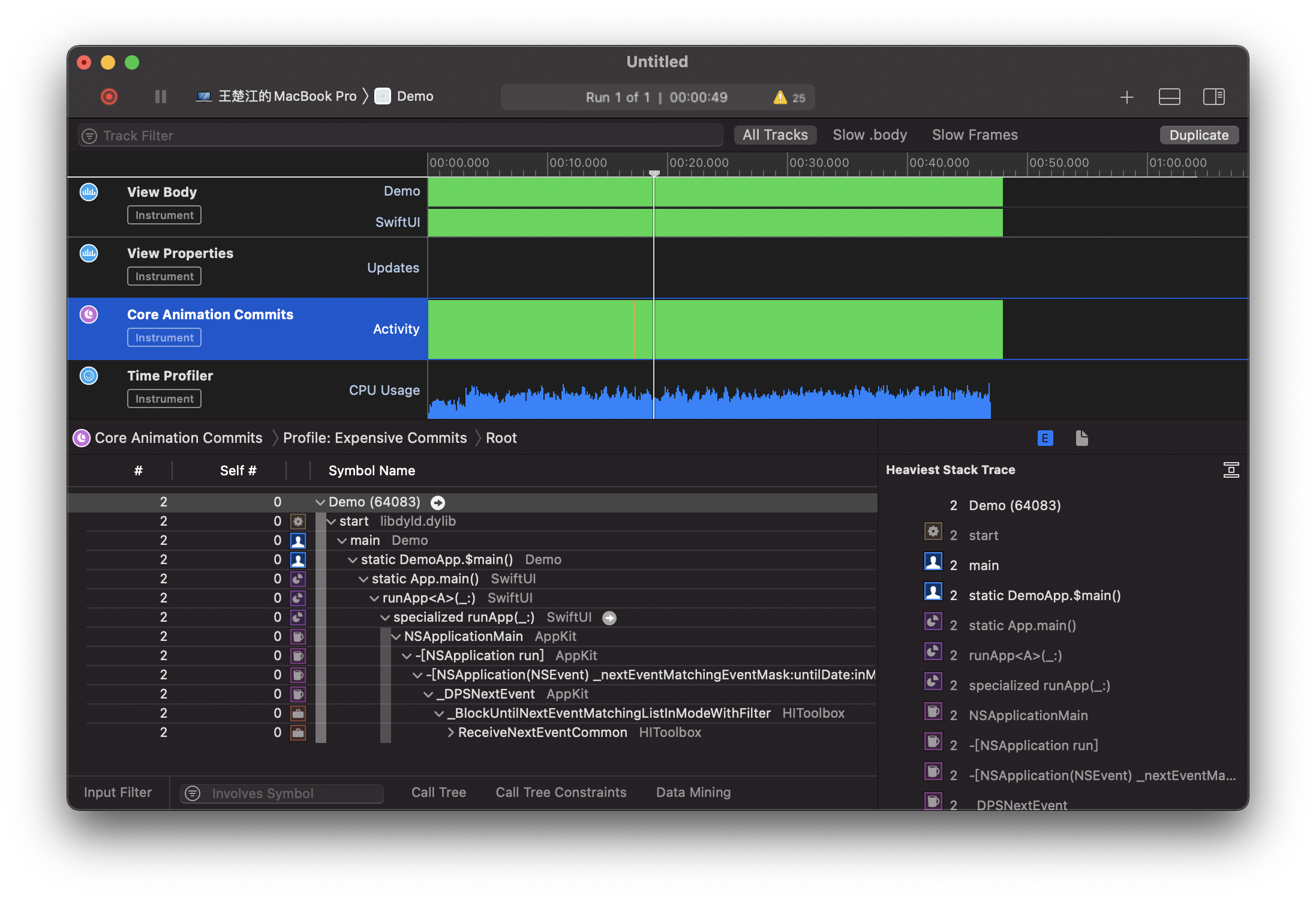Screen dimensions: 1316x899
Task: Expand the ReceiveNextEventCommon row
Action: click(x=451, y=733)
